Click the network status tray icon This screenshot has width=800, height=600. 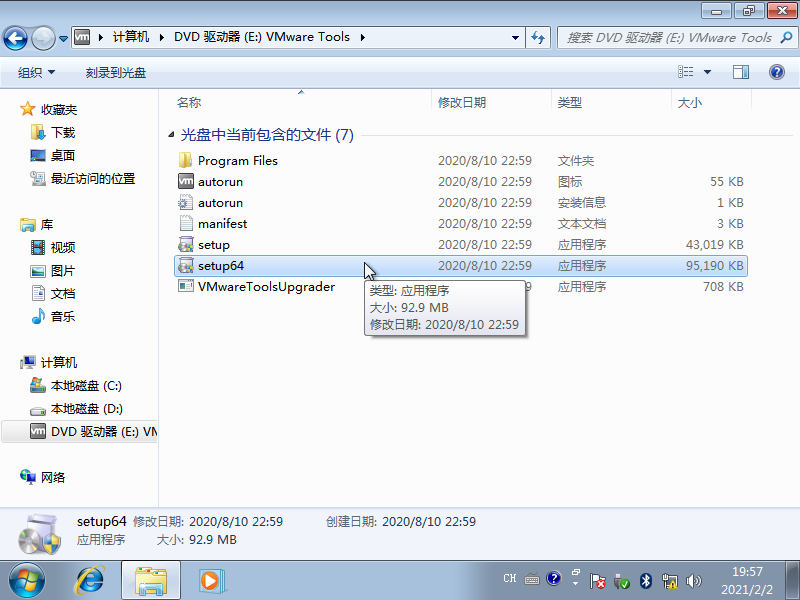[669, 581]
